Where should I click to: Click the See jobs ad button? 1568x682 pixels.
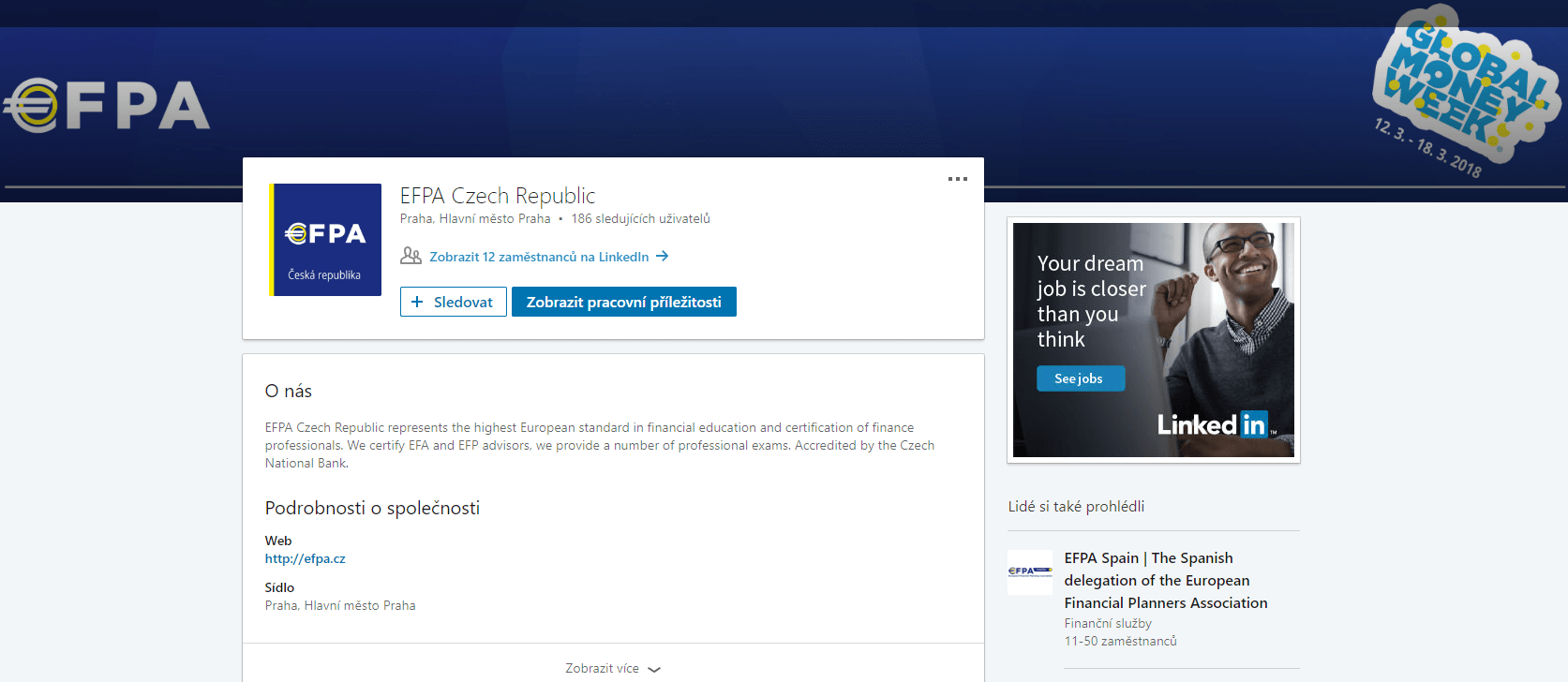pyautogui.click(x=1080, y=378)
